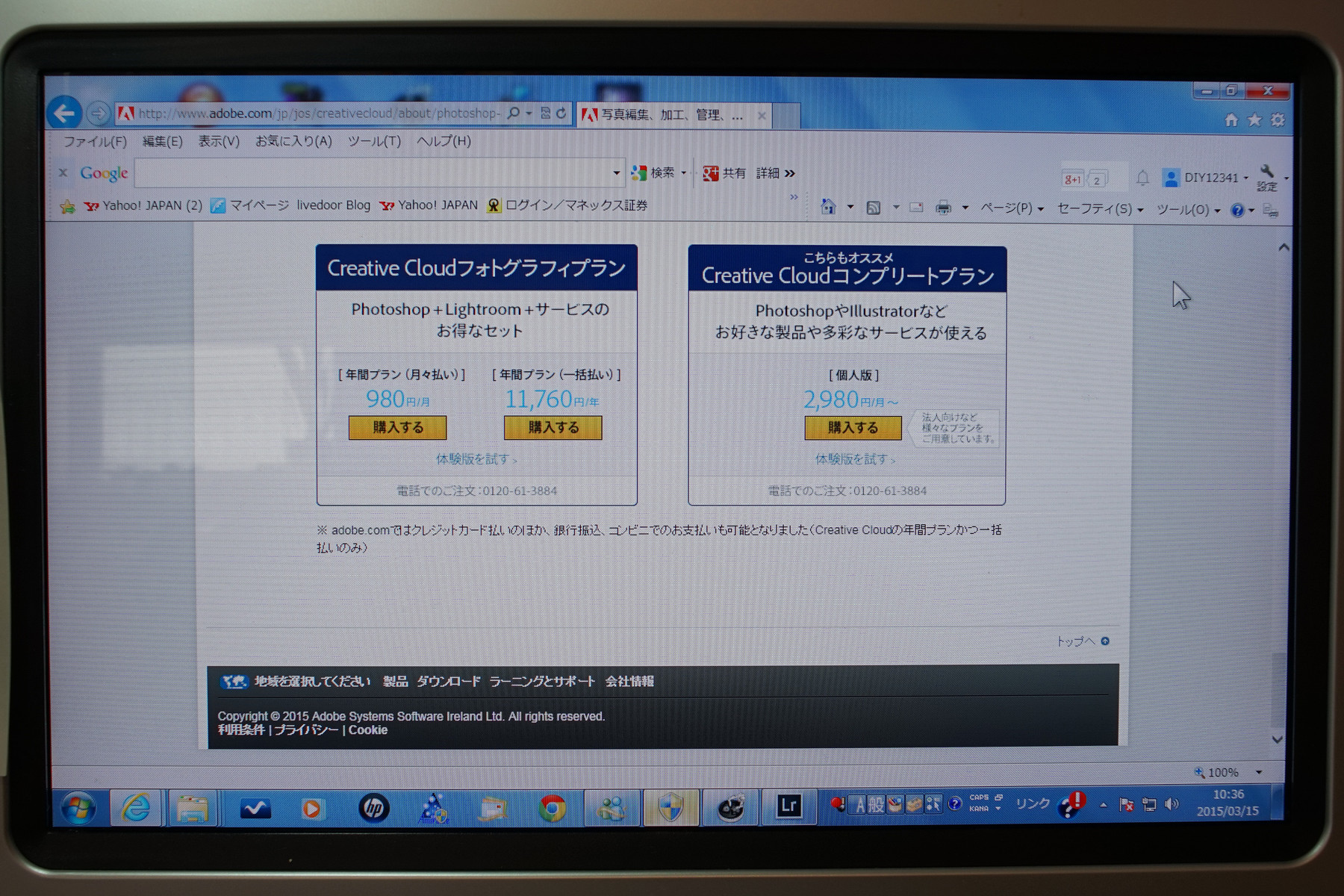Open the DIY12341 account dropdown
This screenshot has height=896, width=1344.
1245,178
